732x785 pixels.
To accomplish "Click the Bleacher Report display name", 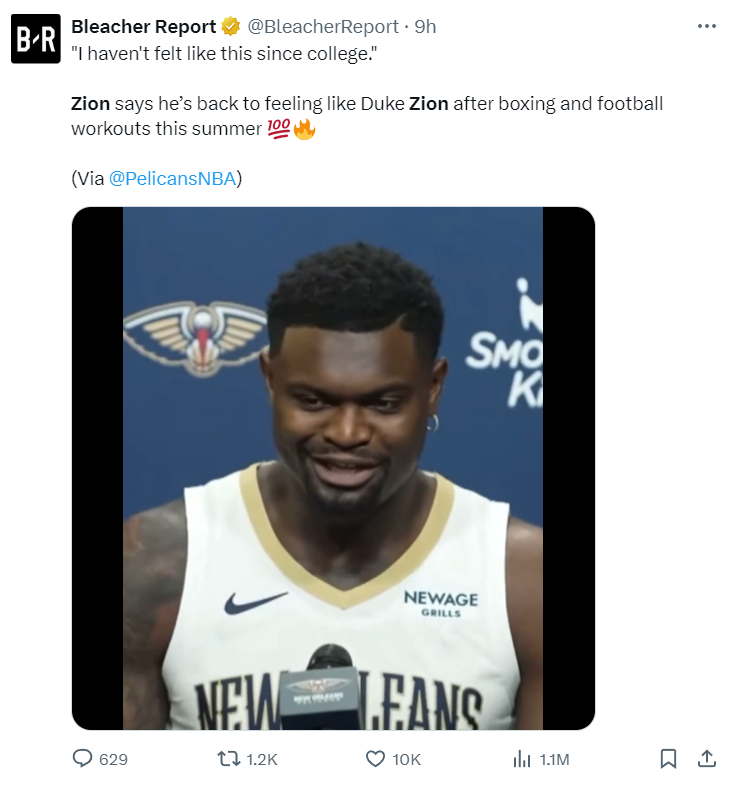I will [x=144, y=27].
